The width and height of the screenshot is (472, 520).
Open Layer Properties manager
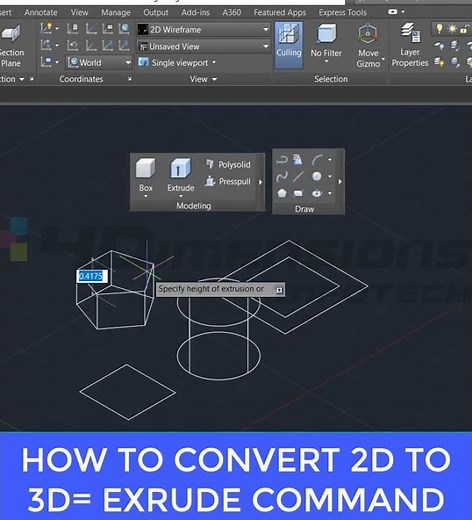410,45
